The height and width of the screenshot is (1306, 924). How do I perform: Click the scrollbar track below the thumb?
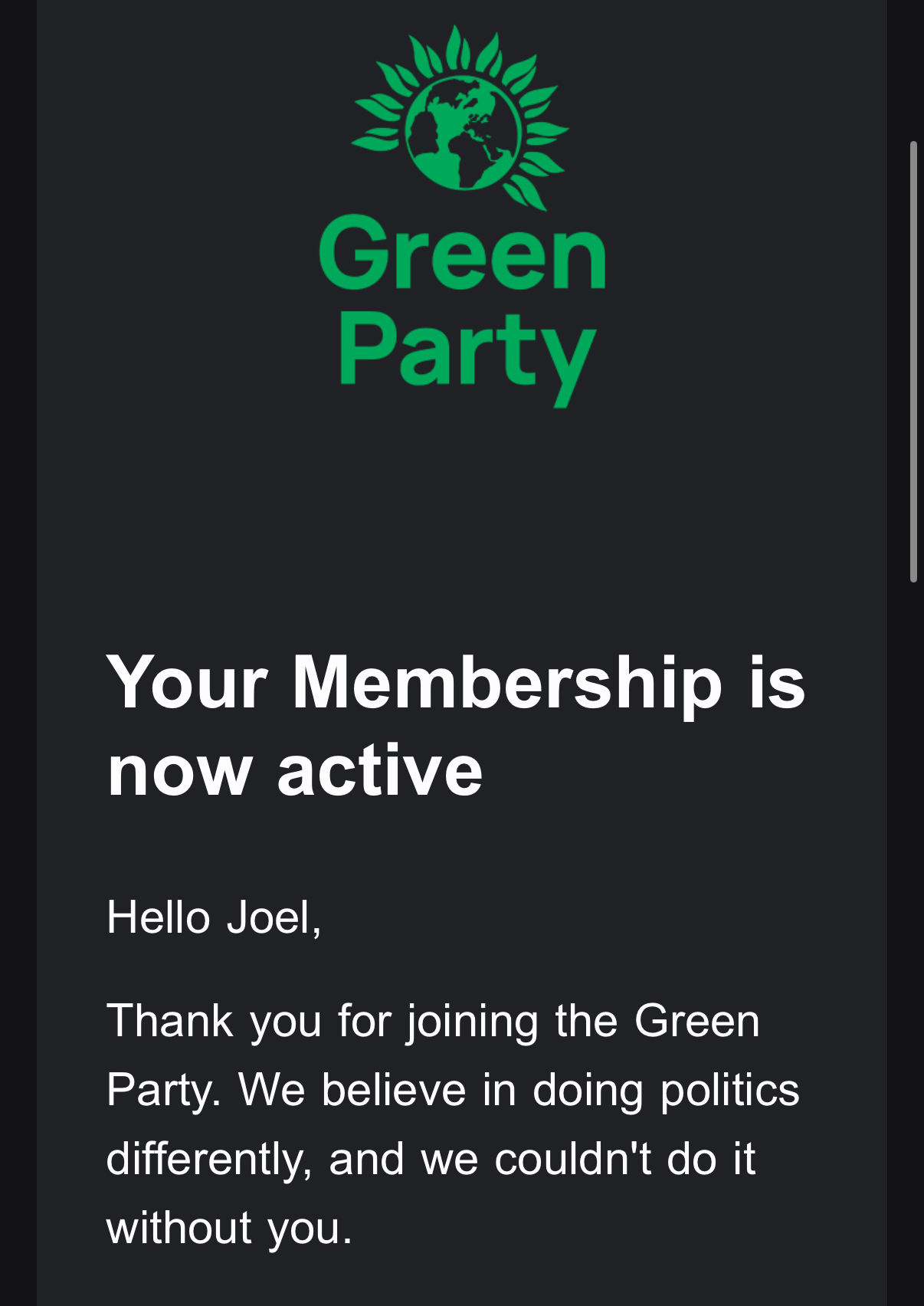[x=913, y=920]
